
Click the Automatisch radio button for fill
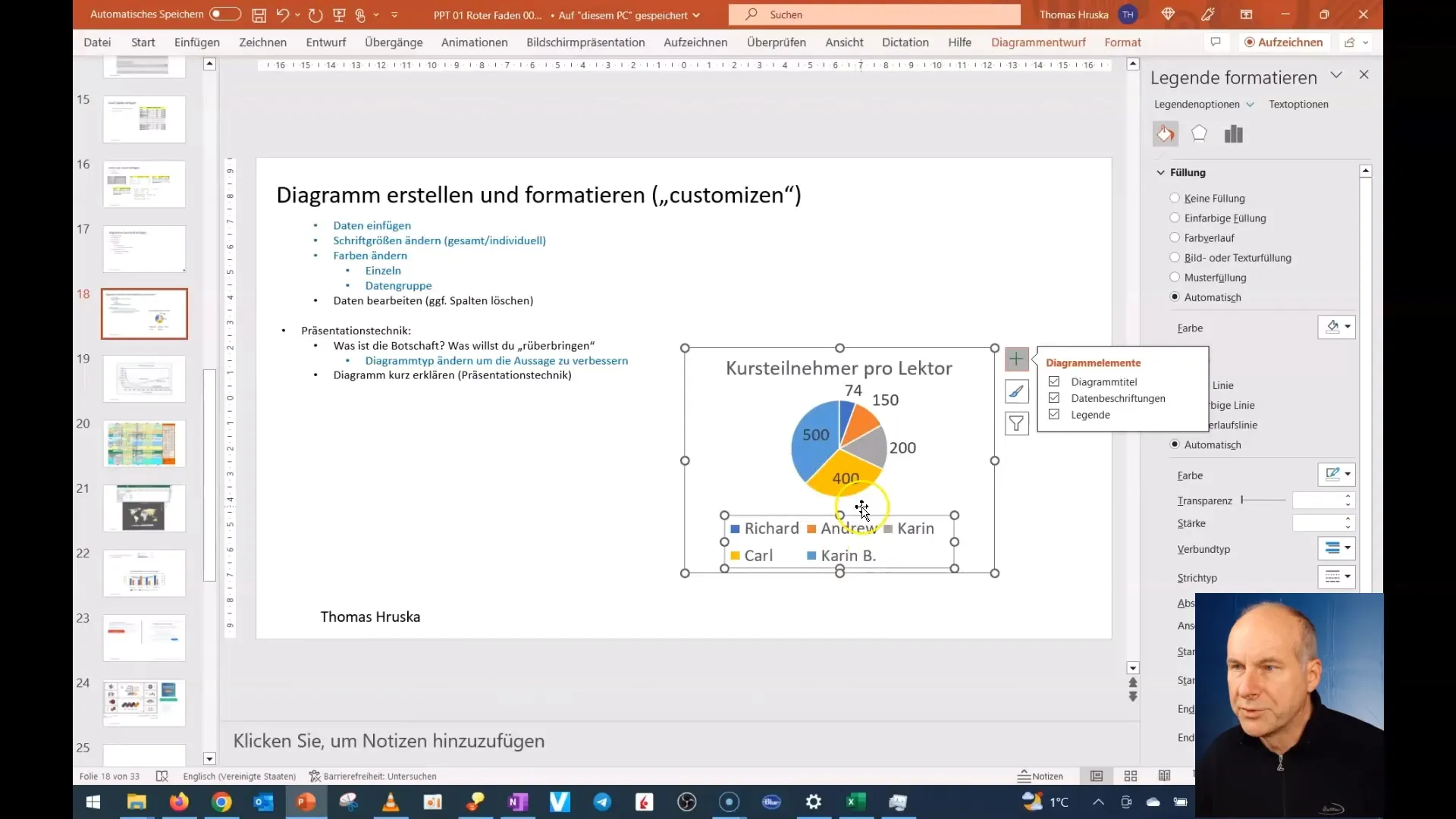point(1175,297)
